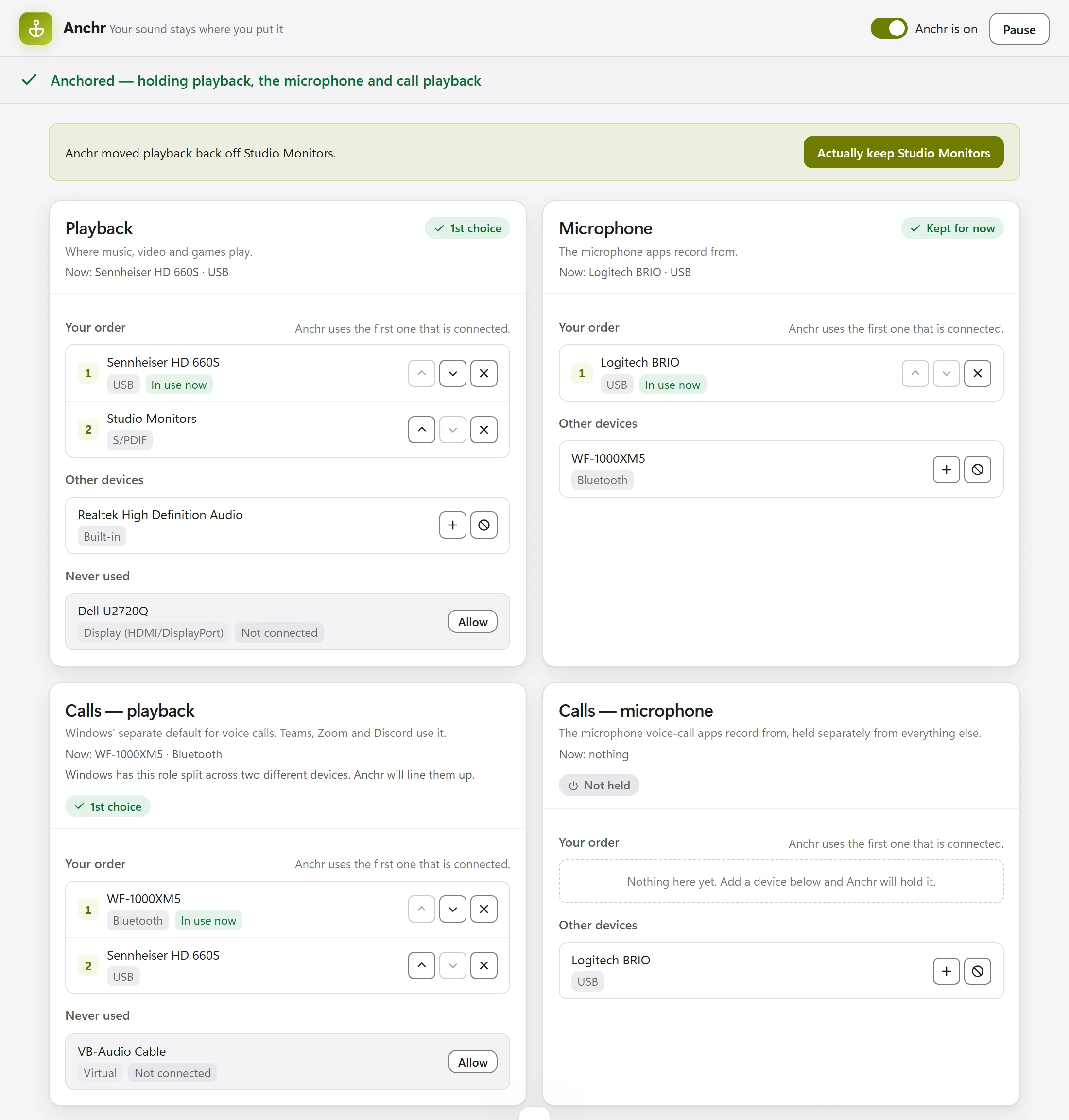Viewport: 1069px width, 1120px height.
Task: Click In use now tag on Logitech BRIO
Action: tap(672, 385)
